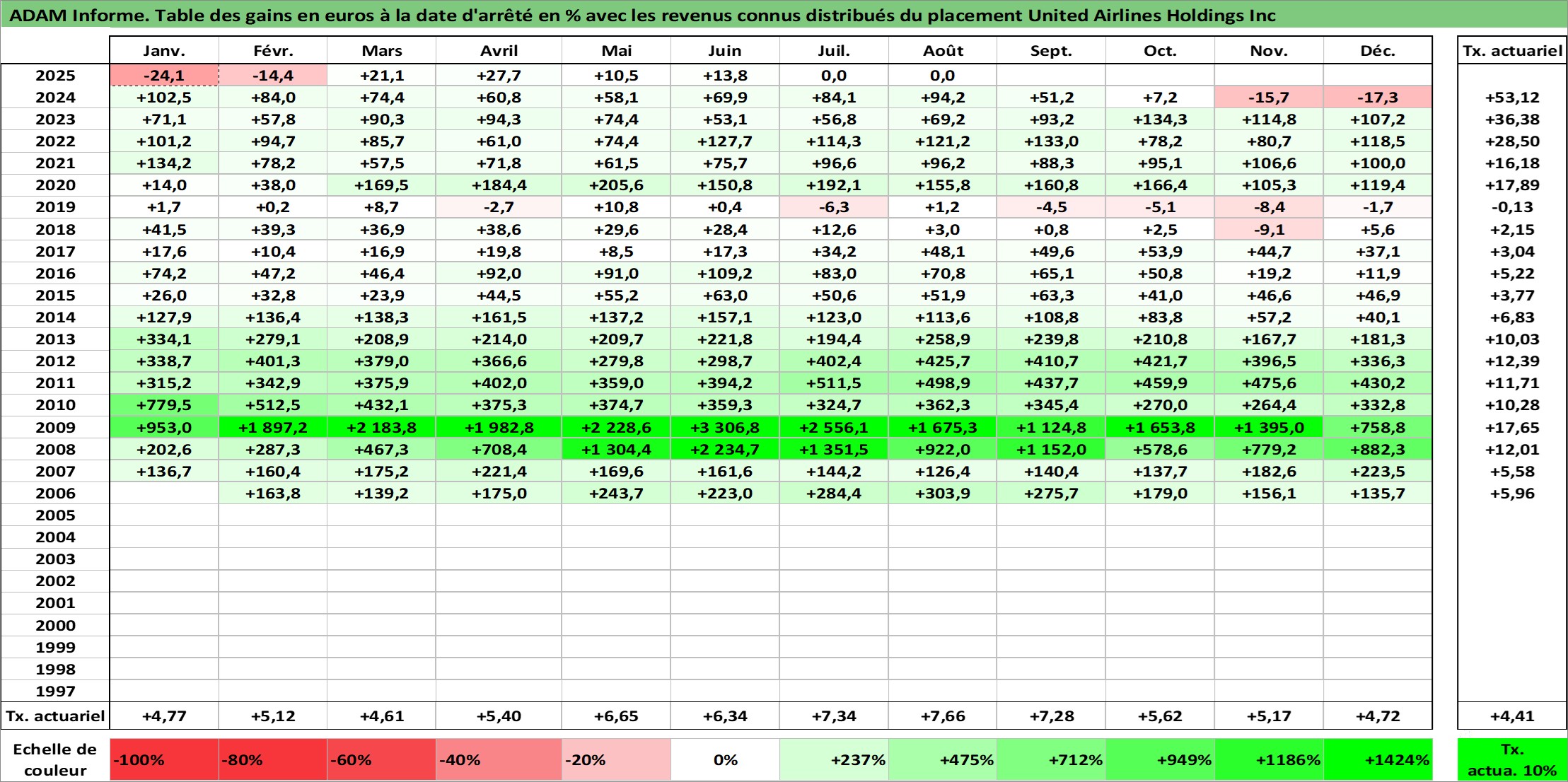Screen dimensions: 1568x782
Task: Click the -20% pale pink swatch
Action: tap(616, 760)
